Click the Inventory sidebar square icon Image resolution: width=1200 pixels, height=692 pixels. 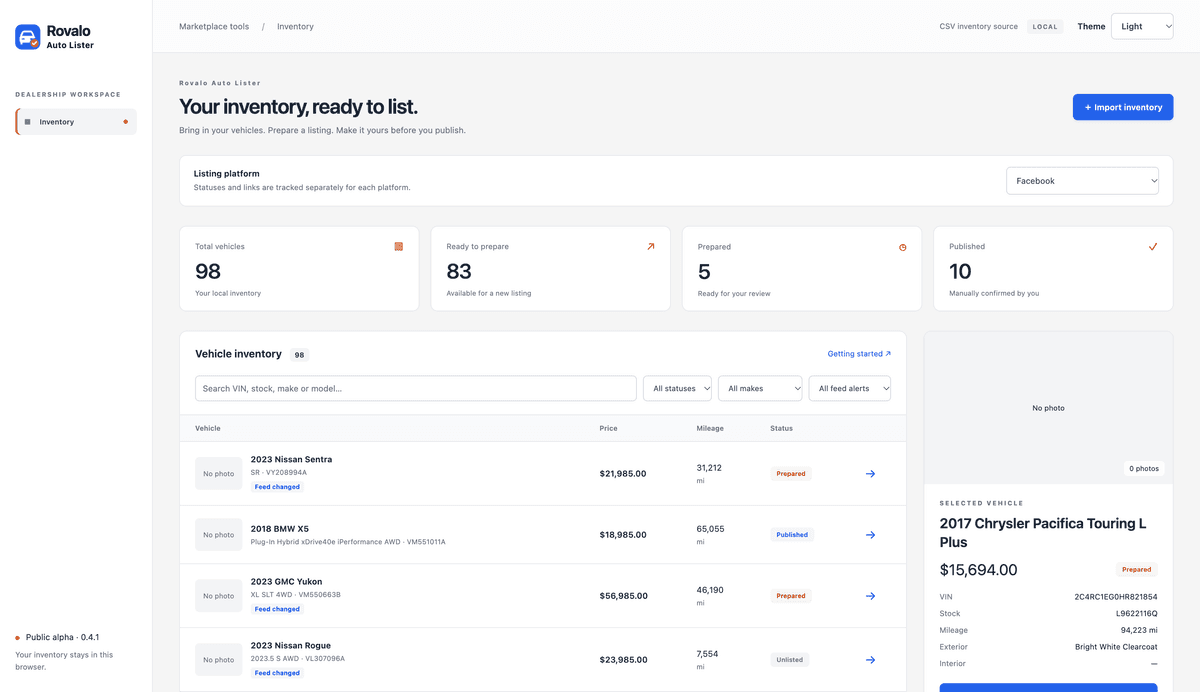coord(28,122)
